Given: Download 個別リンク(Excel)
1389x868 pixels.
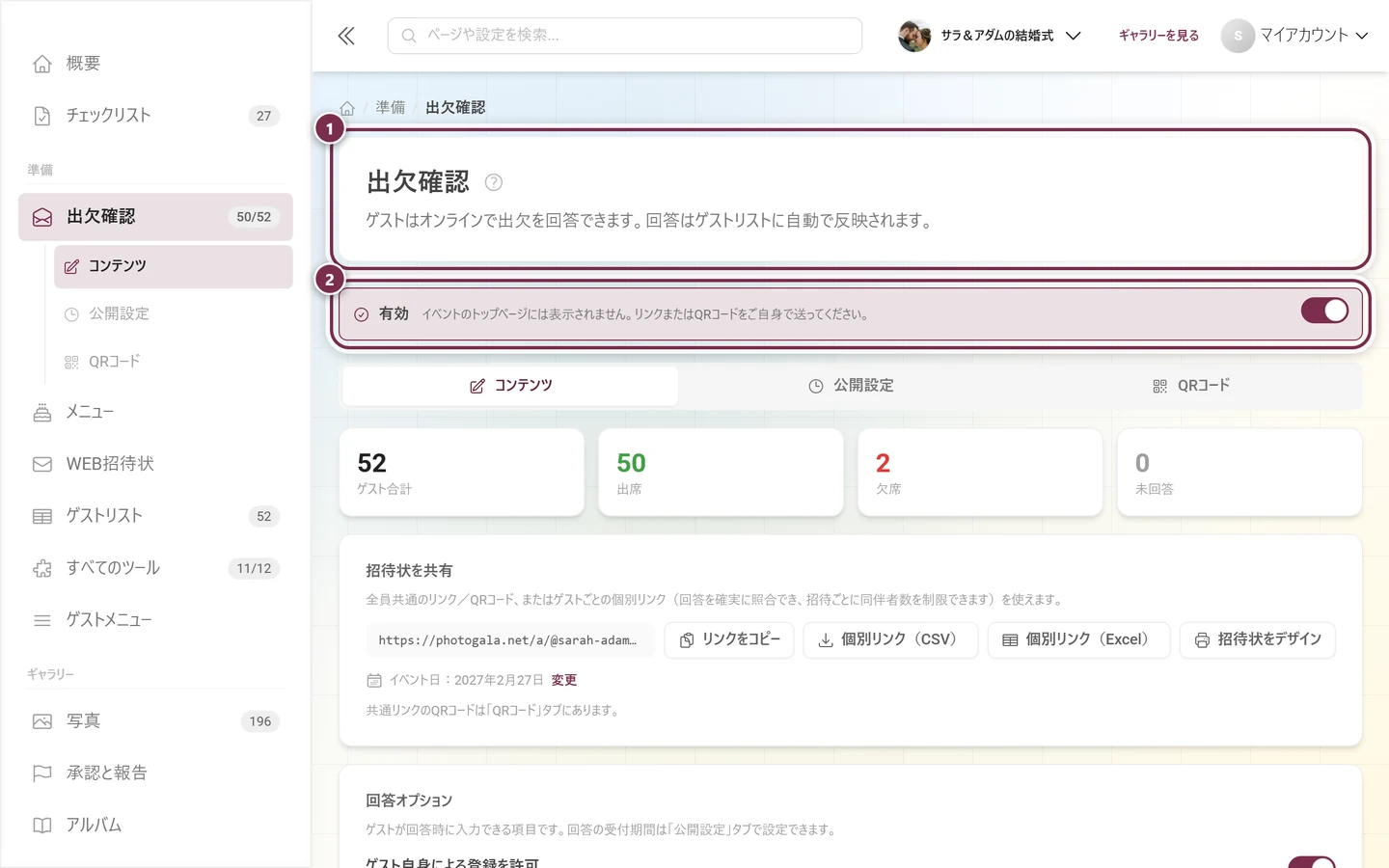Looking at the screenshot, I should pyautogui.click(x=1078, y=639).
